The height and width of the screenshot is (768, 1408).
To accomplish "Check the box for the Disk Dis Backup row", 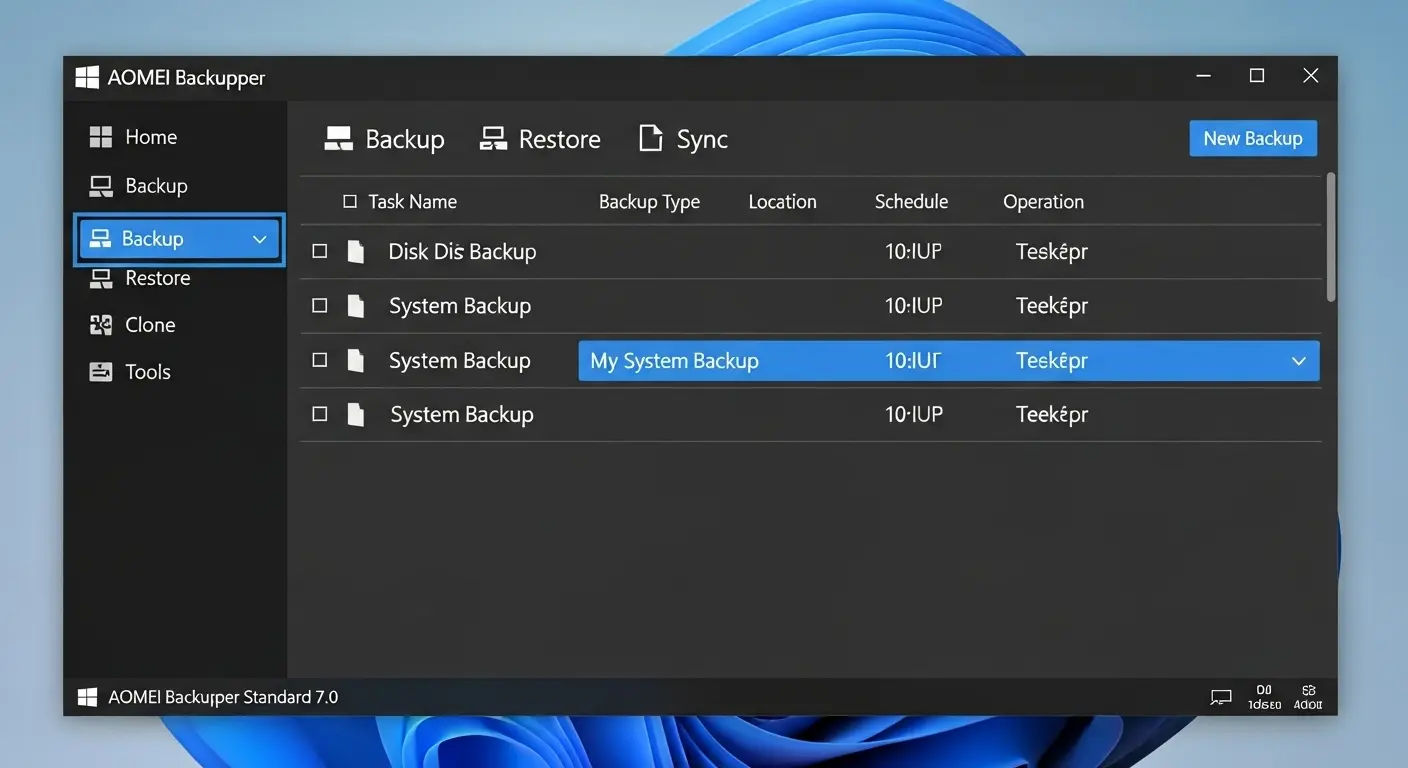I will (320, 251).
